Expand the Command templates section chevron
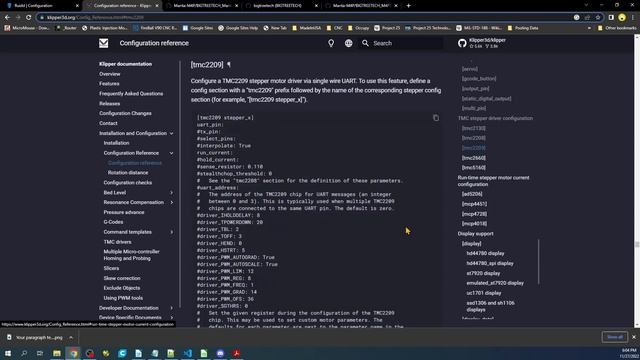Screen dimensions: 640x360 point(171,232)
